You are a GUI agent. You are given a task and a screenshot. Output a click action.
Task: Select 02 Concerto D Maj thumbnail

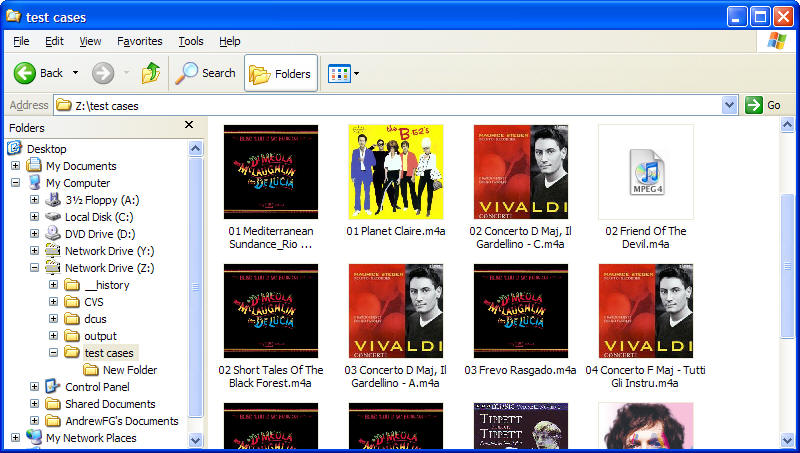[x=521, y=172]
